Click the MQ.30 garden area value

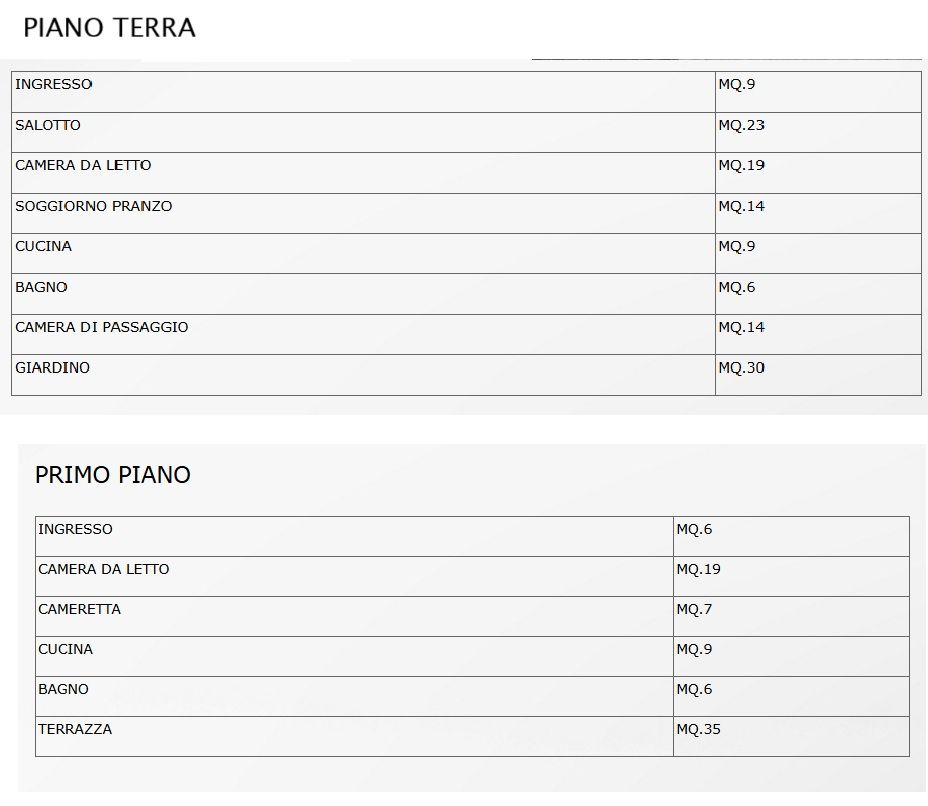click(x=741, y=368)
